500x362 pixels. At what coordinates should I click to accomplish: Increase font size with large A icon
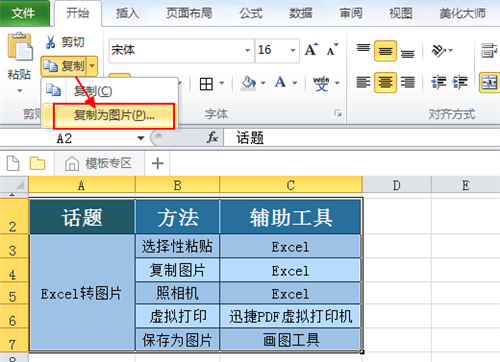coord(311,50)
